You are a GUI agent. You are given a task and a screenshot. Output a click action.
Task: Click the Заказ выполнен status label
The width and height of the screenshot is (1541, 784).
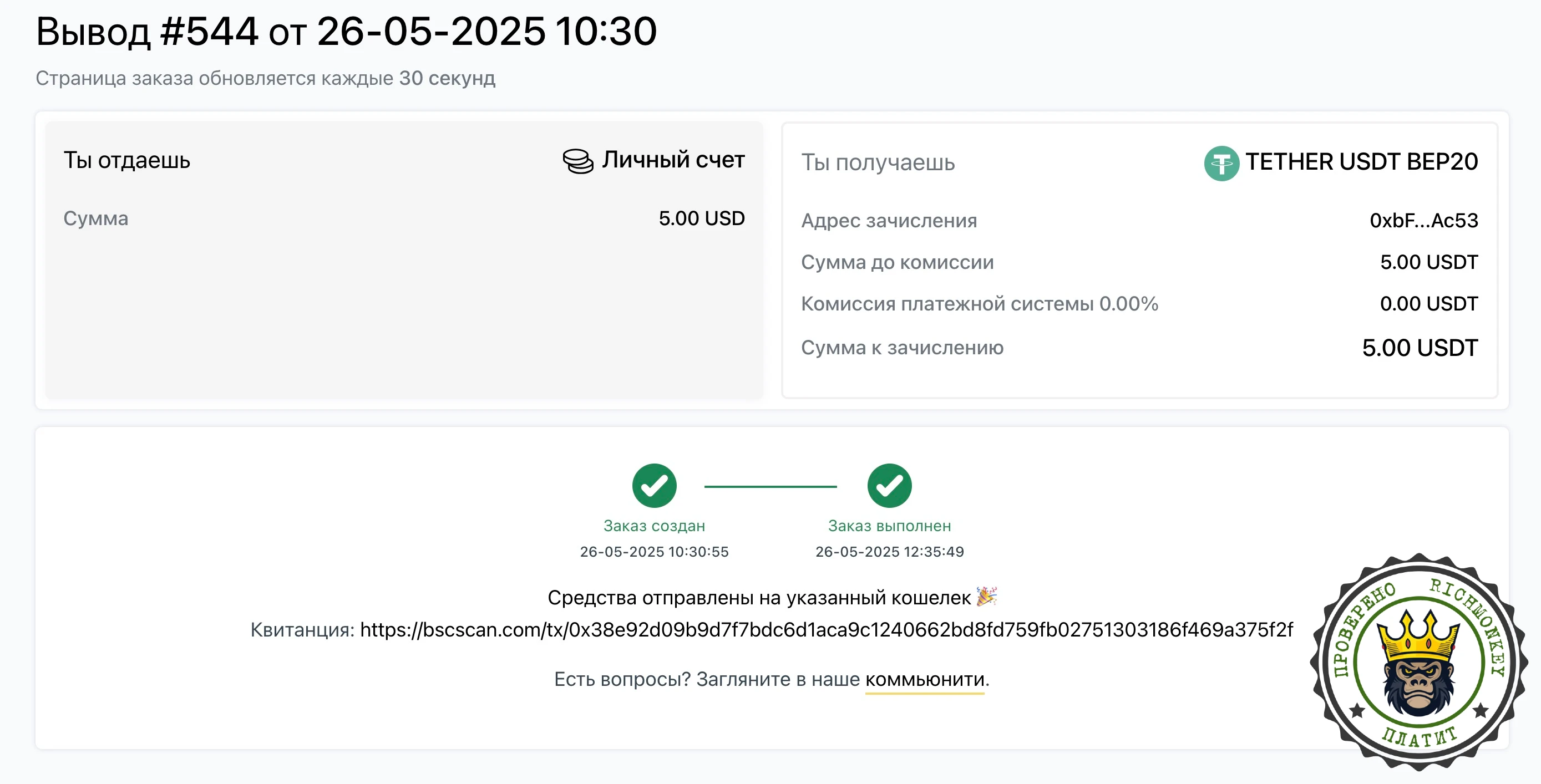tap(889, 526)
